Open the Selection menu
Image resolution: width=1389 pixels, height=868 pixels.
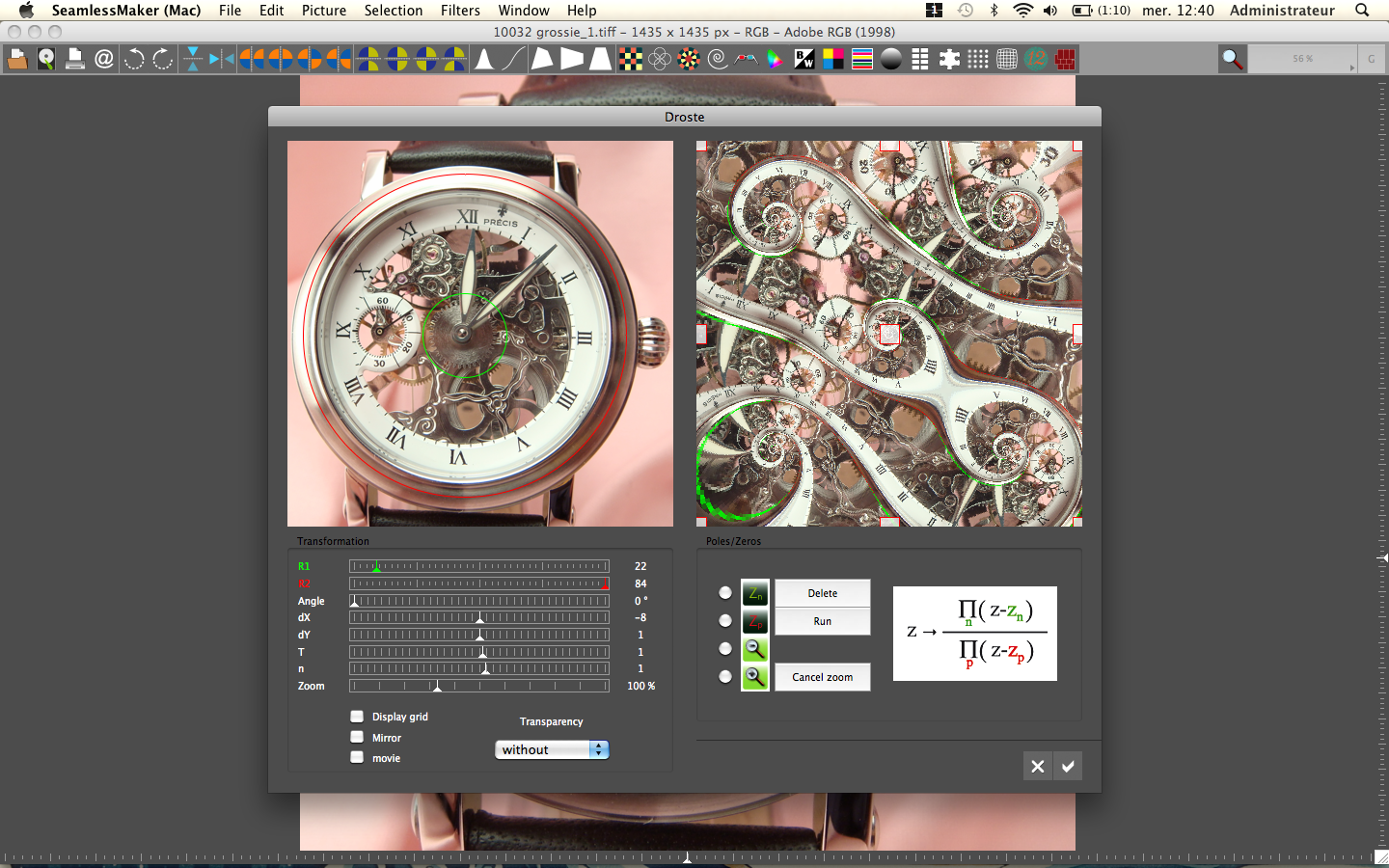(393, 11)
